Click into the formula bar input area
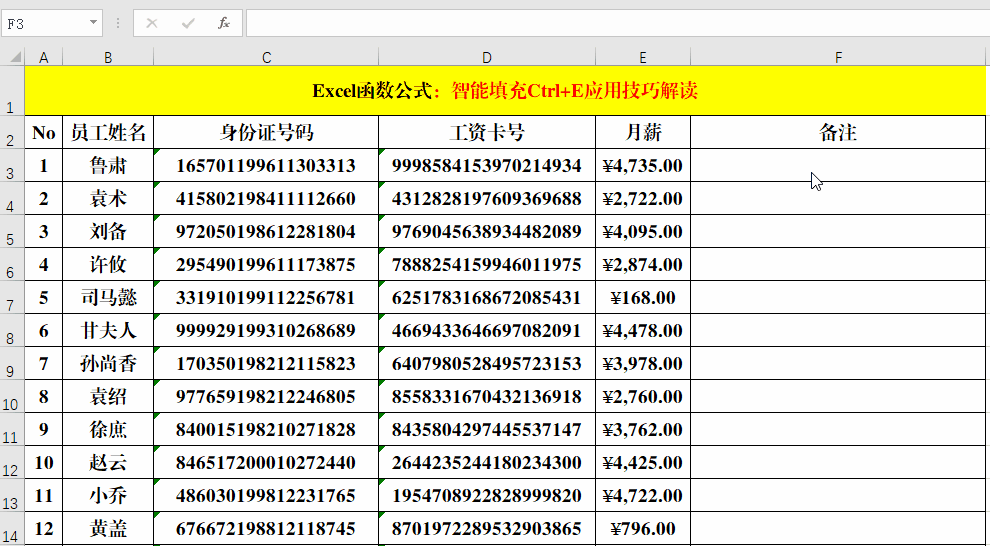This screenshot has width=990, height=546. [617, 23]
